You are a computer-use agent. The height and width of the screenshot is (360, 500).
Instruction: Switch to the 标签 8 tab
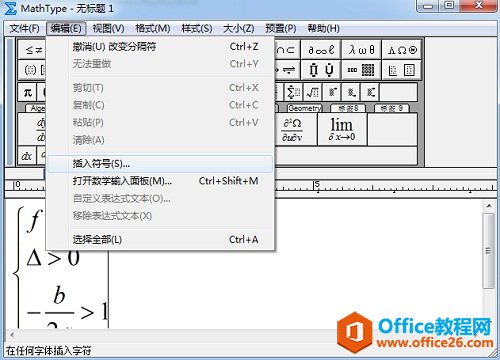tap(348, 108)
